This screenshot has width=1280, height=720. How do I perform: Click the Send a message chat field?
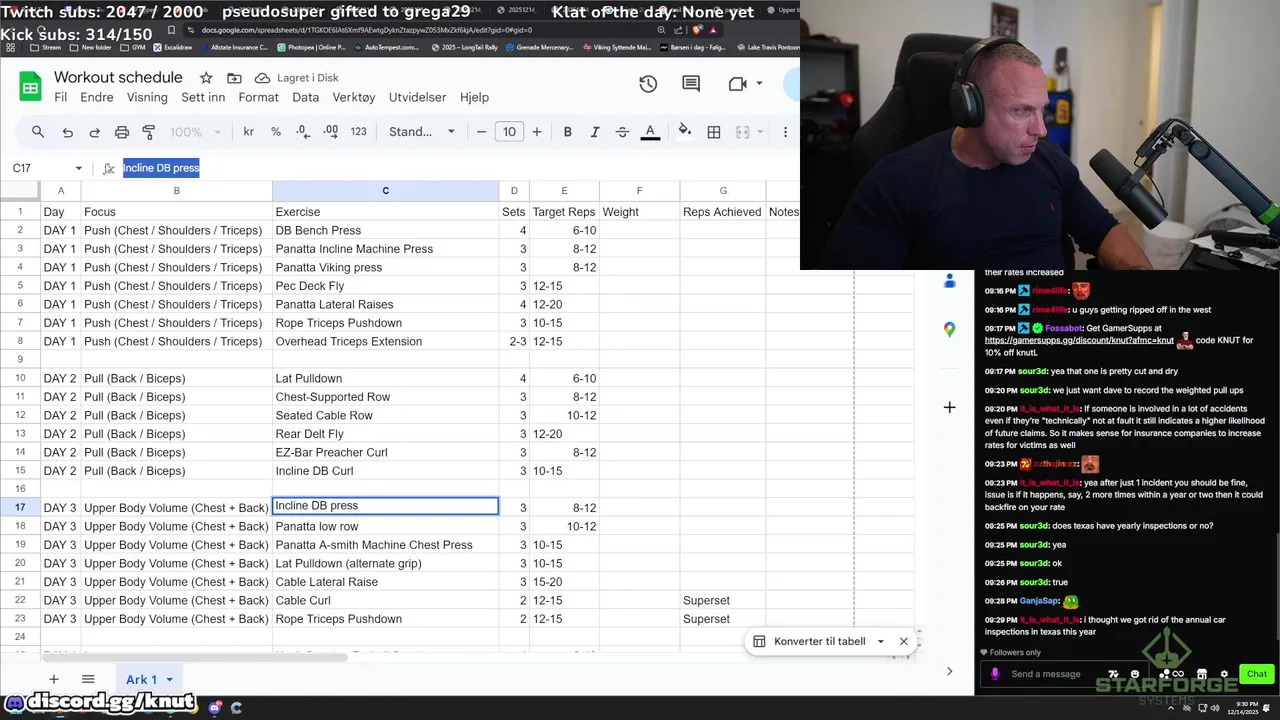[1046, 674]
